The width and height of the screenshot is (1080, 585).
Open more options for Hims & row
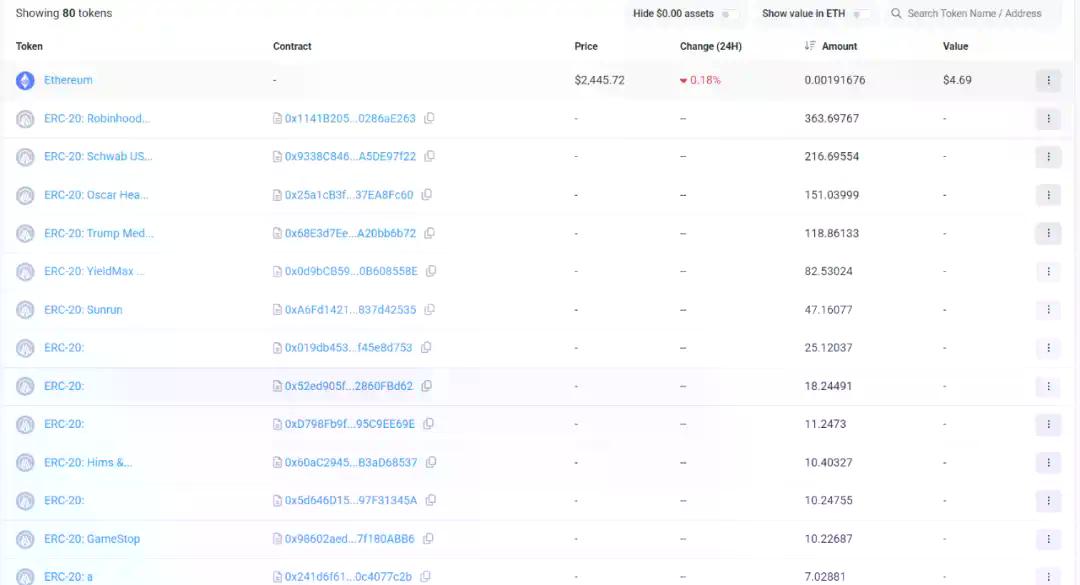(x=1048, y=462)
